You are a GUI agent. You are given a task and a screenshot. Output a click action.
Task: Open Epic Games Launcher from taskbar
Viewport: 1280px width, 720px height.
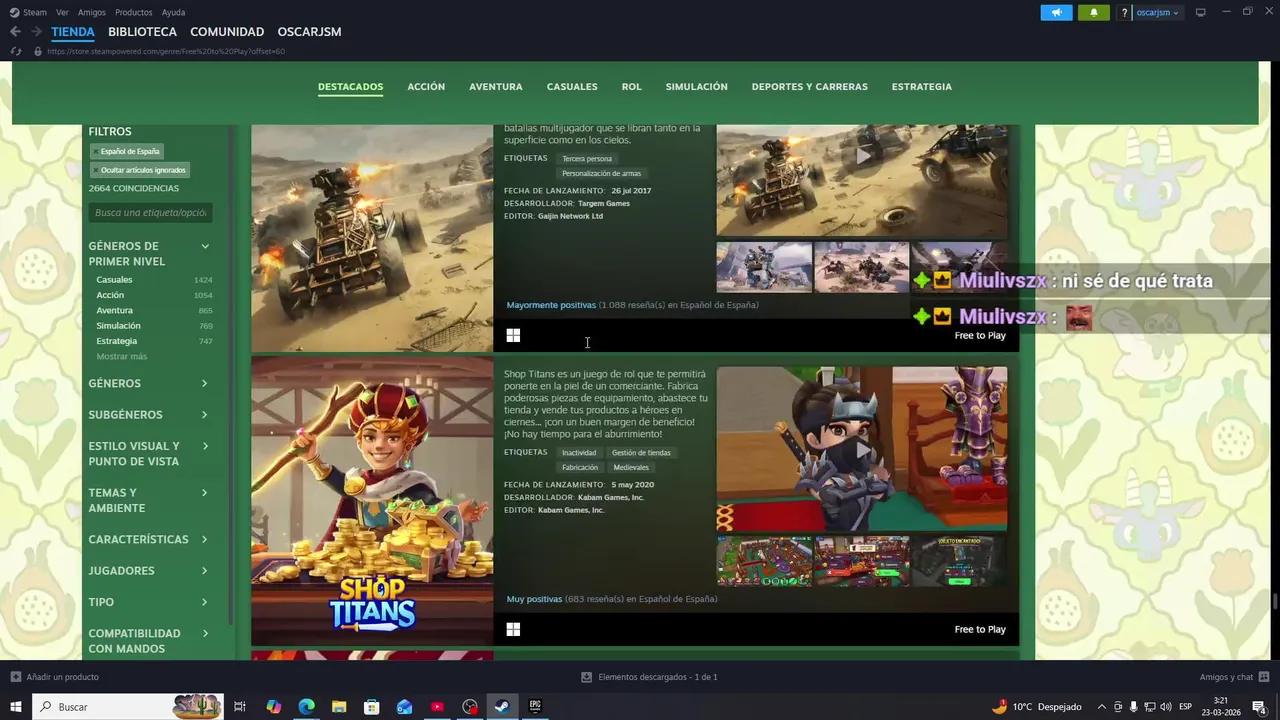coord(535,707)
